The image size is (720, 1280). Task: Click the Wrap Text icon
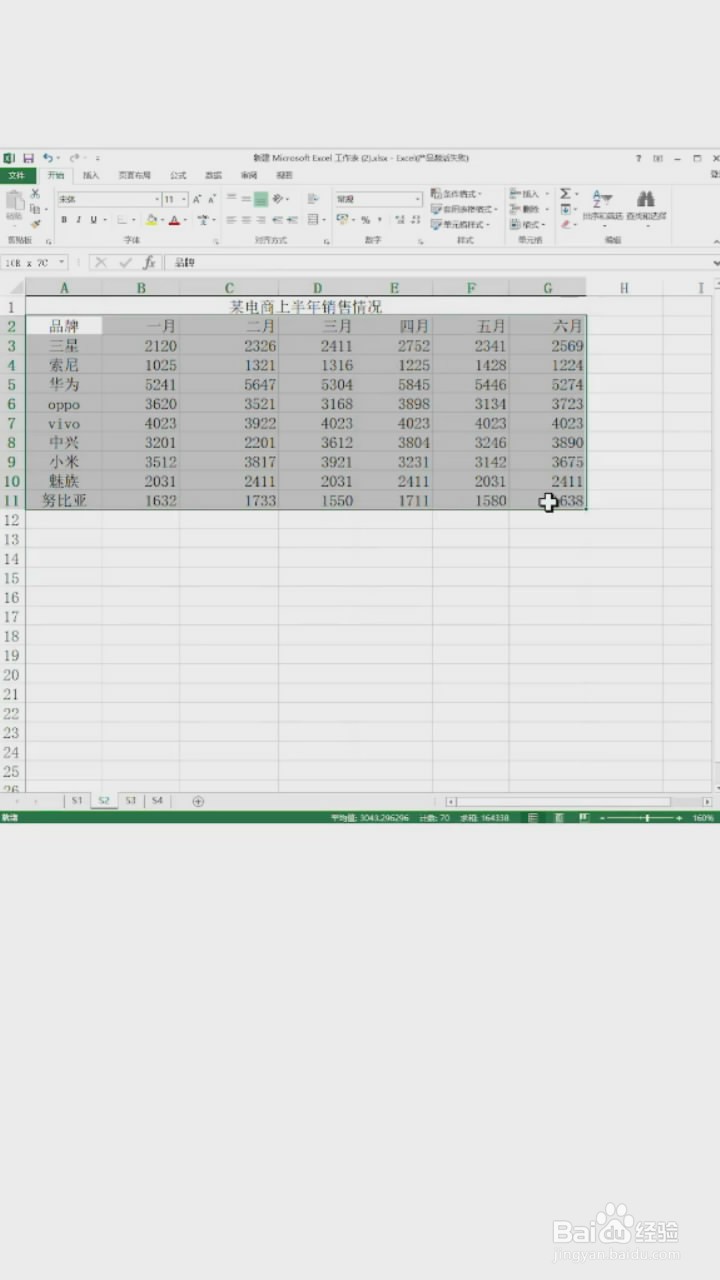click(x=313, y=198)
